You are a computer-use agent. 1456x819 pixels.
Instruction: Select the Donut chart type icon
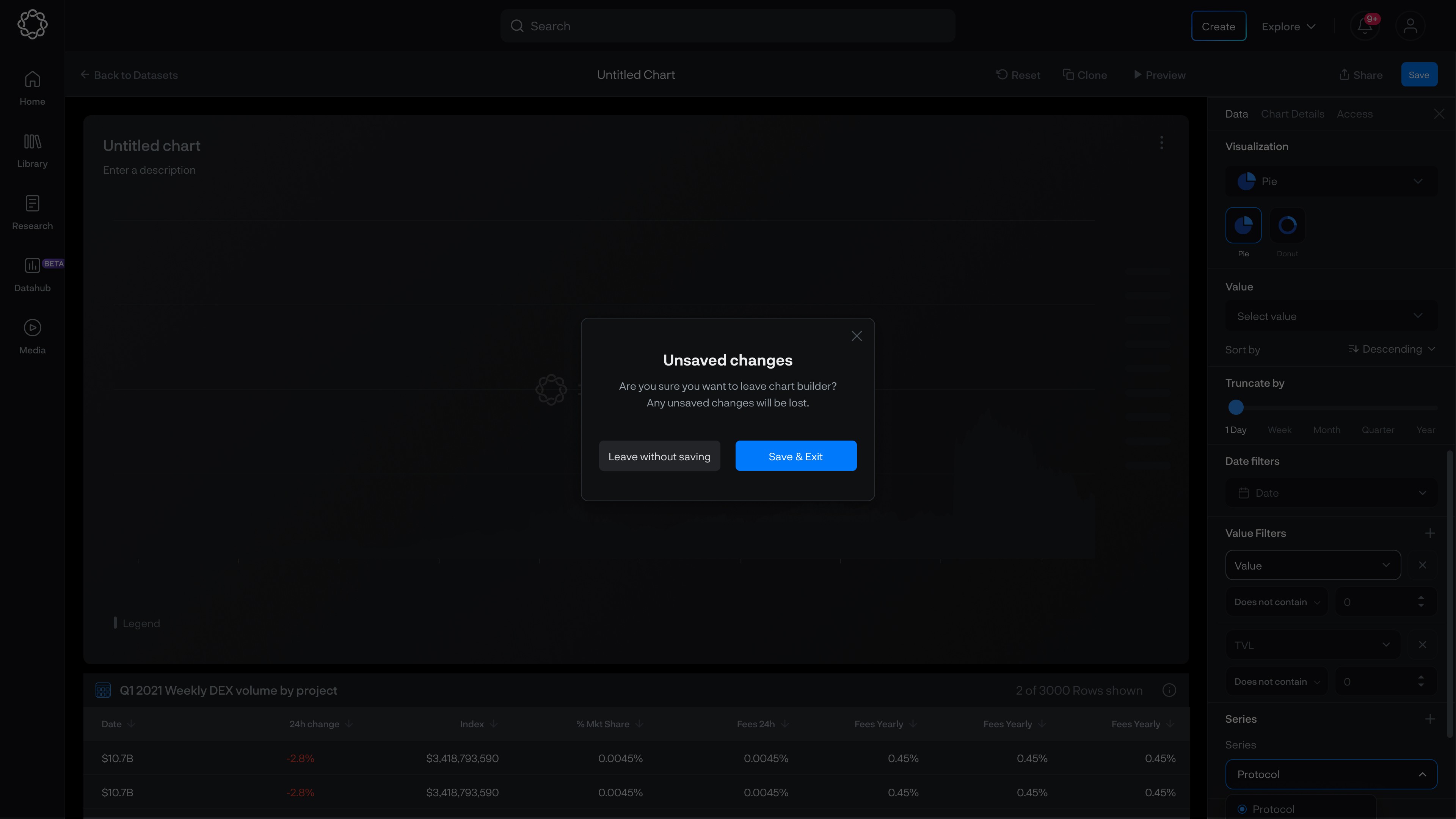click(x=1287, y=226)
